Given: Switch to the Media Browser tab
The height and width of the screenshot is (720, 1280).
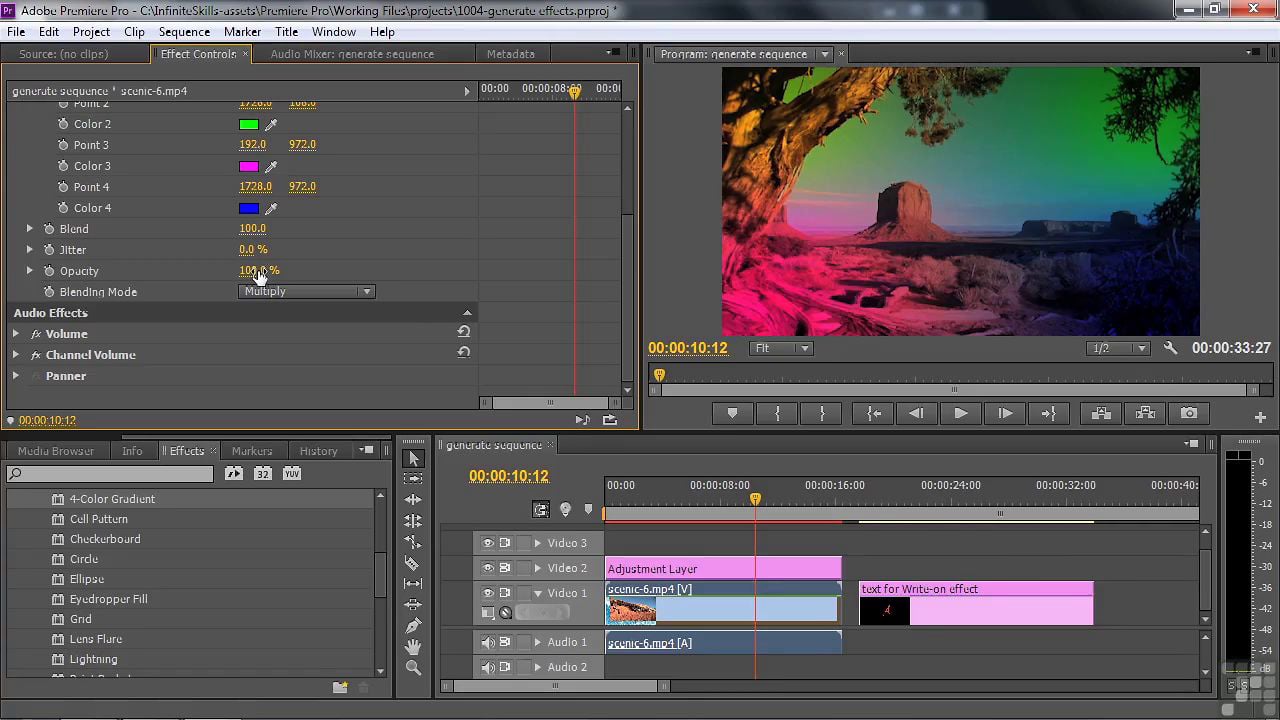Looking at the screenshot, I should 56,451.
